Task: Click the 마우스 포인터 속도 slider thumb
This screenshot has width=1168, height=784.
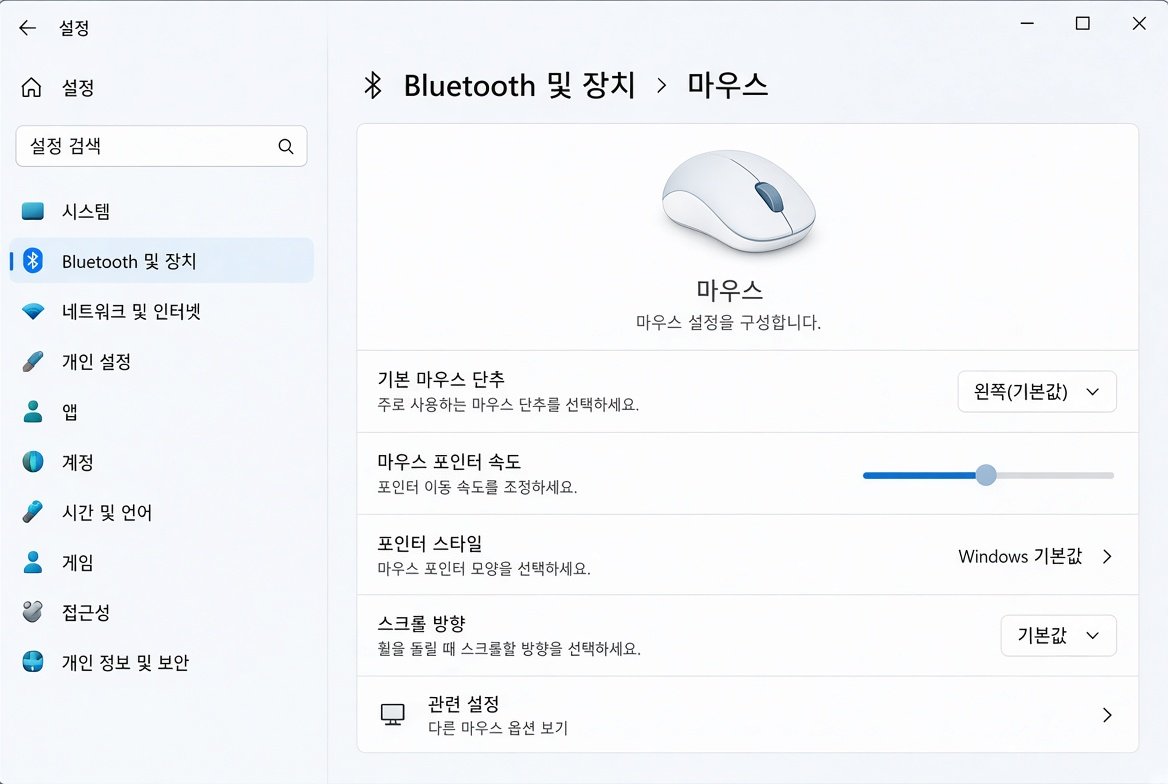Action: (x=986, y=475)
